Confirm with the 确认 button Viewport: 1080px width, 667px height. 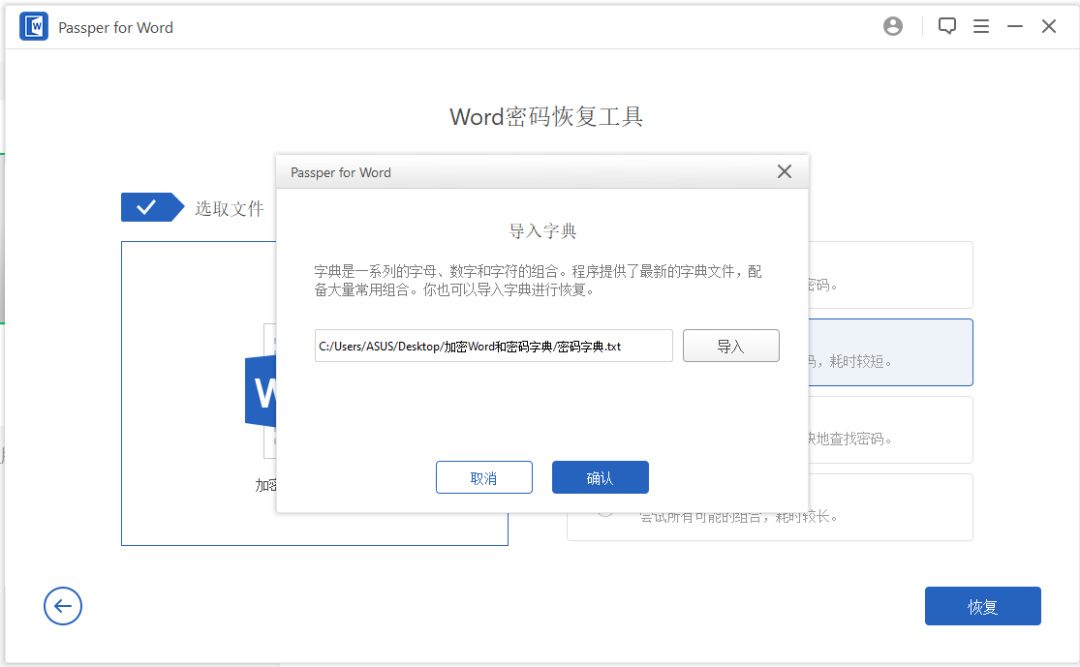tap(600, 478)
